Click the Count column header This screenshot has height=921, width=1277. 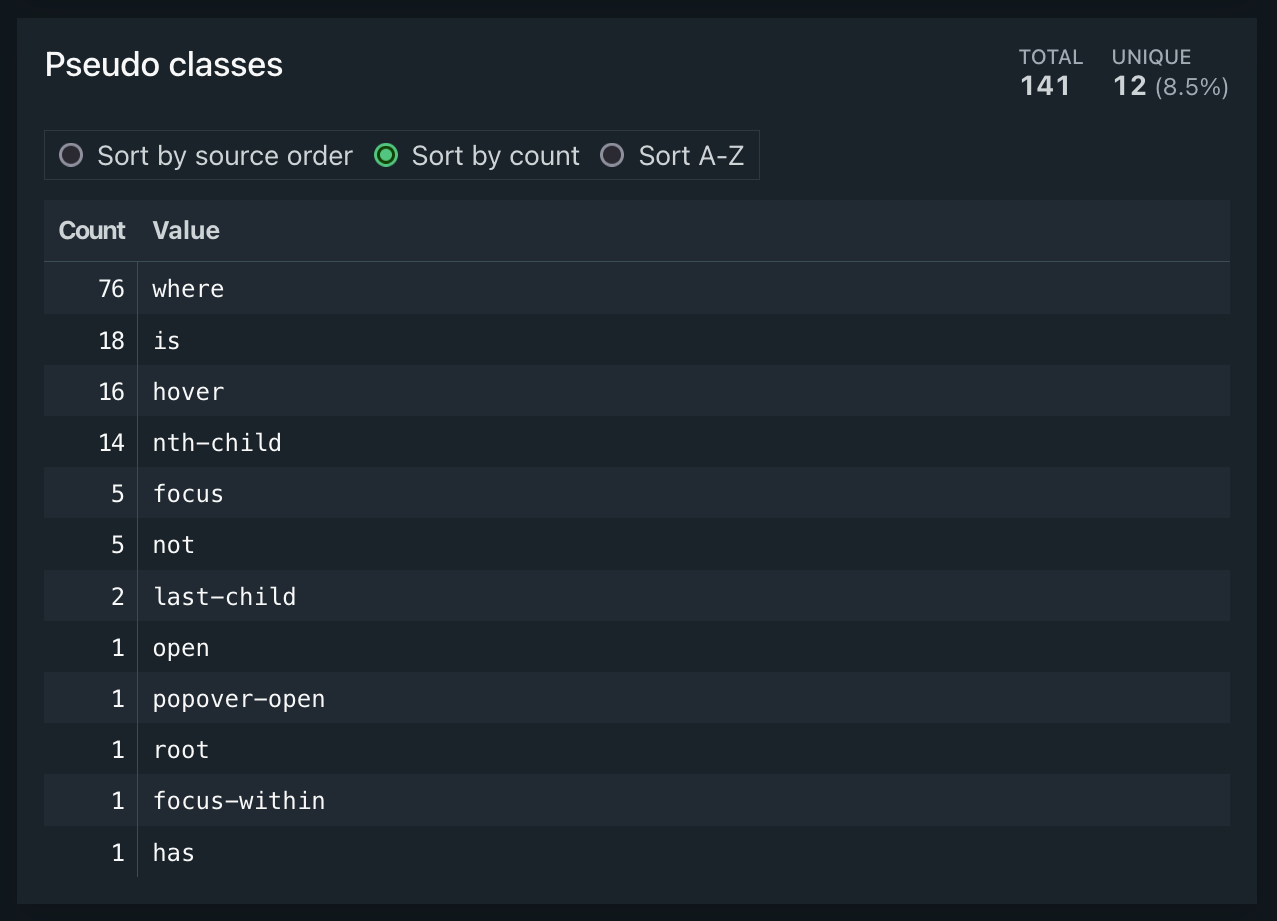pyautogui.click(x=92, y=231)
